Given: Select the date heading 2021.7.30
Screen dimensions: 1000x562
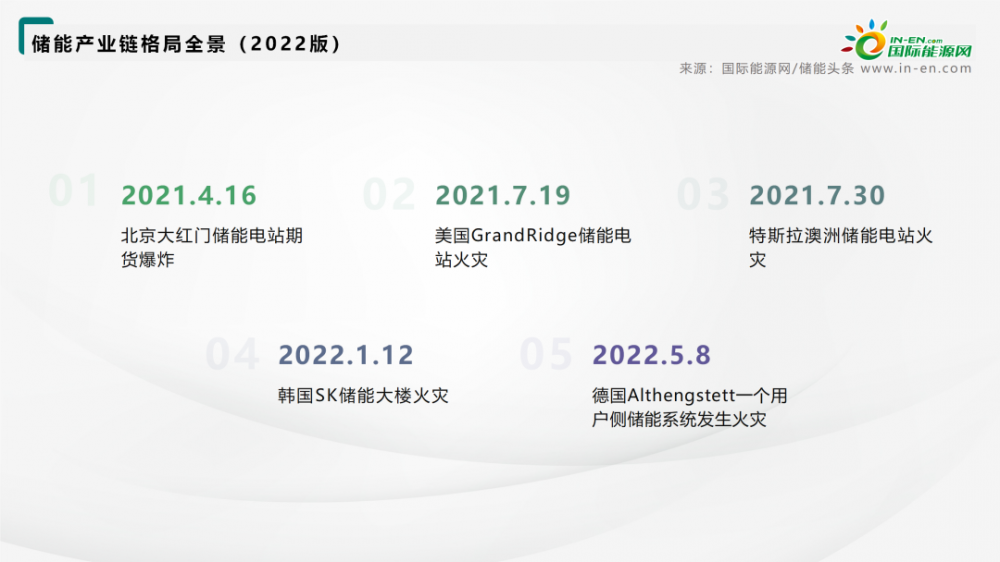Looking at the screenshot, I should (817, 195).
